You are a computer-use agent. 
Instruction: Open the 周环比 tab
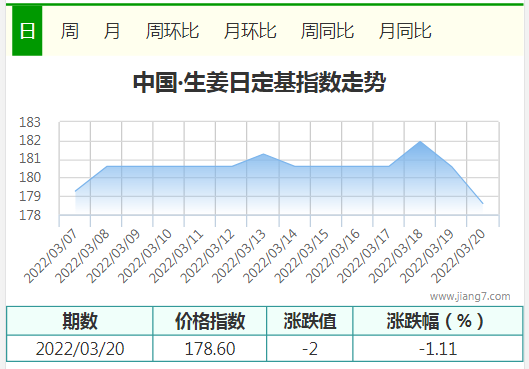[x=172, y=31]
